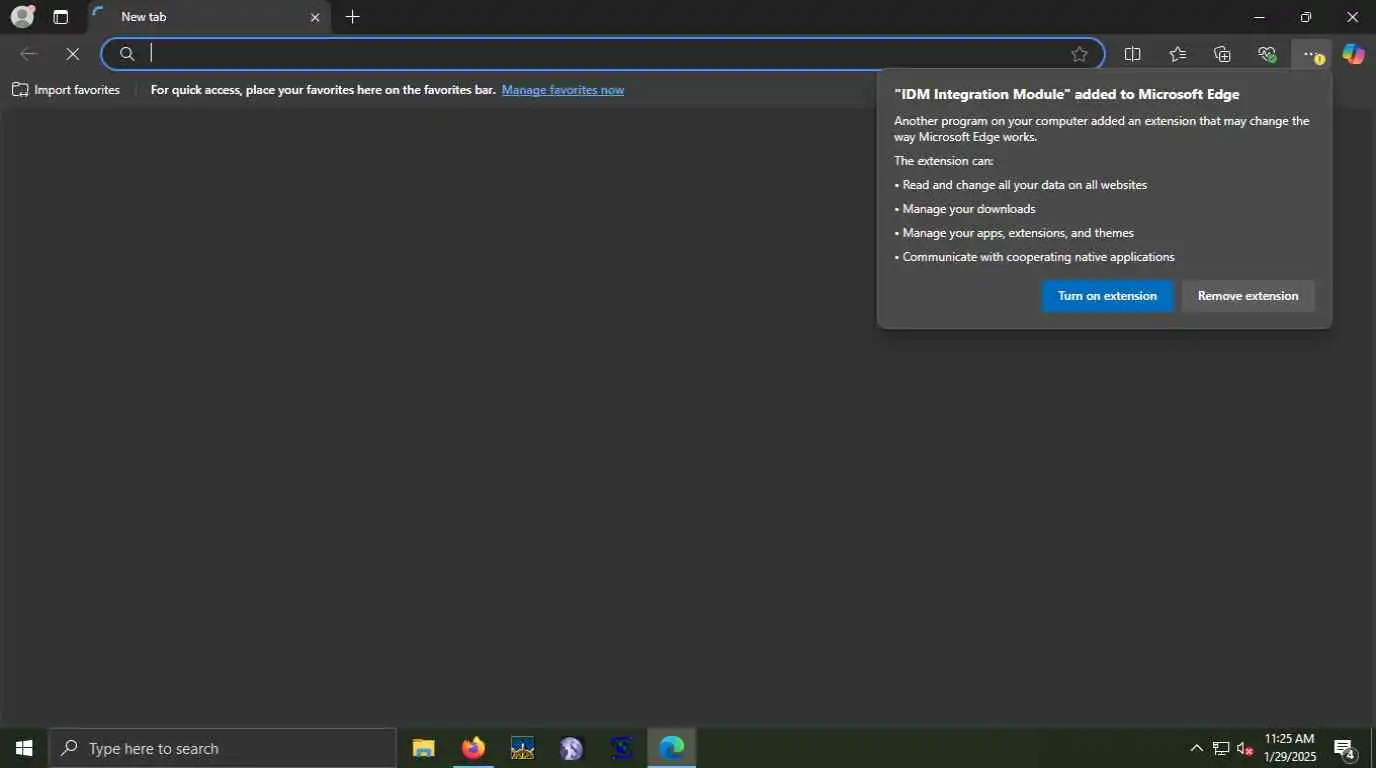Switch to Microsoft Edge in taskbar

click(671, 748)
